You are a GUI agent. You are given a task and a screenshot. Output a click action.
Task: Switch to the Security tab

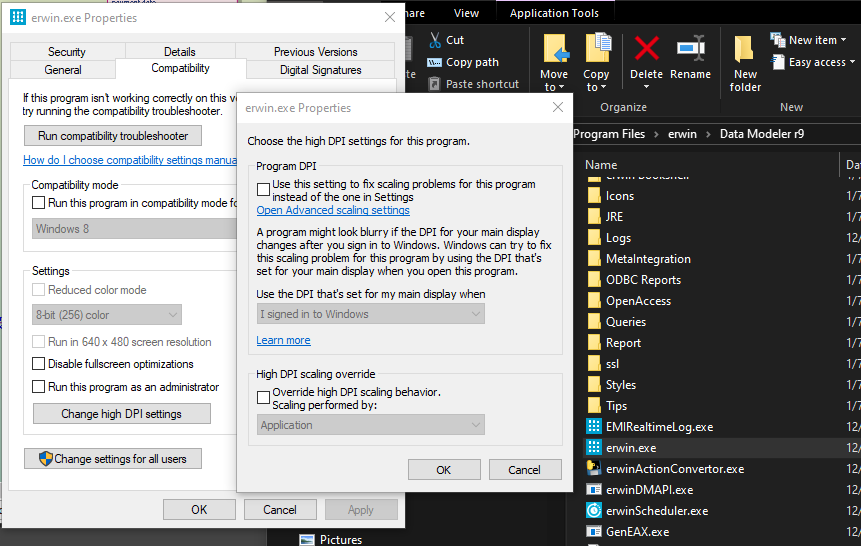tap(67, 52)
